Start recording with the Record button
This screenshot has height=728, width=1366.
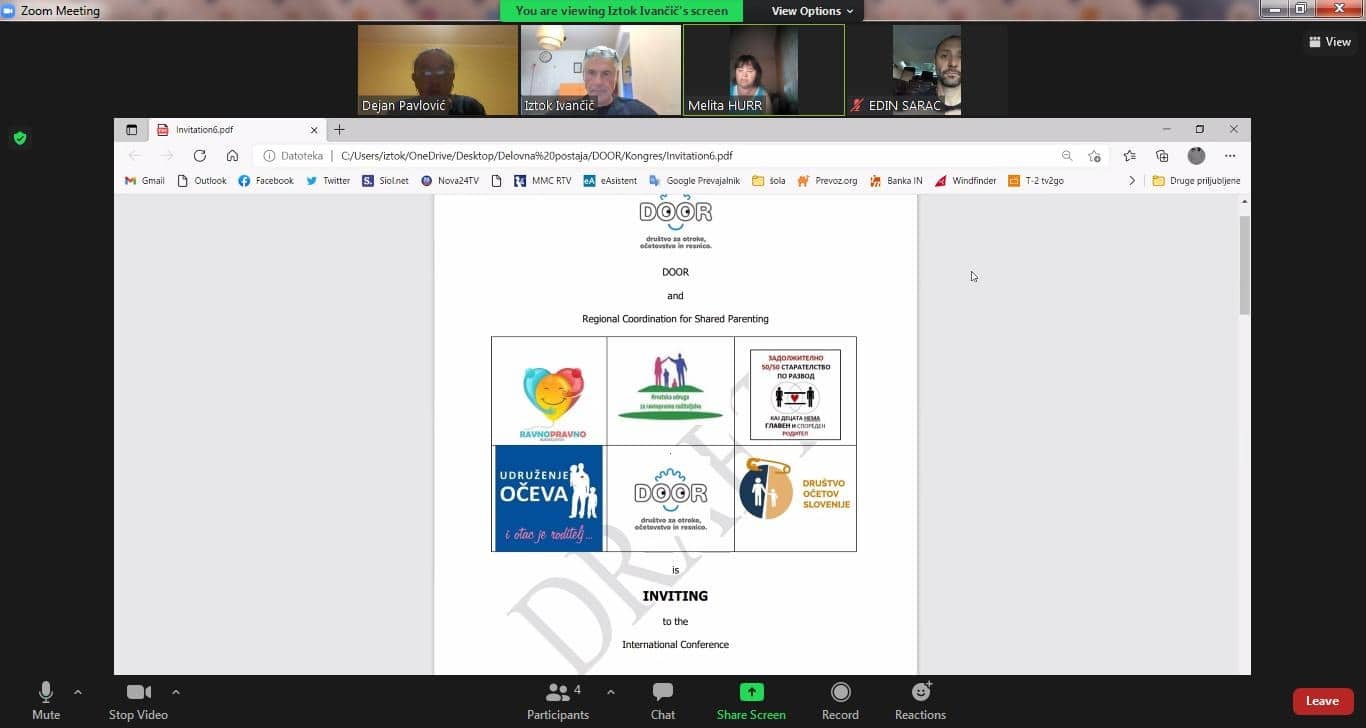click(x=840, y=700)
